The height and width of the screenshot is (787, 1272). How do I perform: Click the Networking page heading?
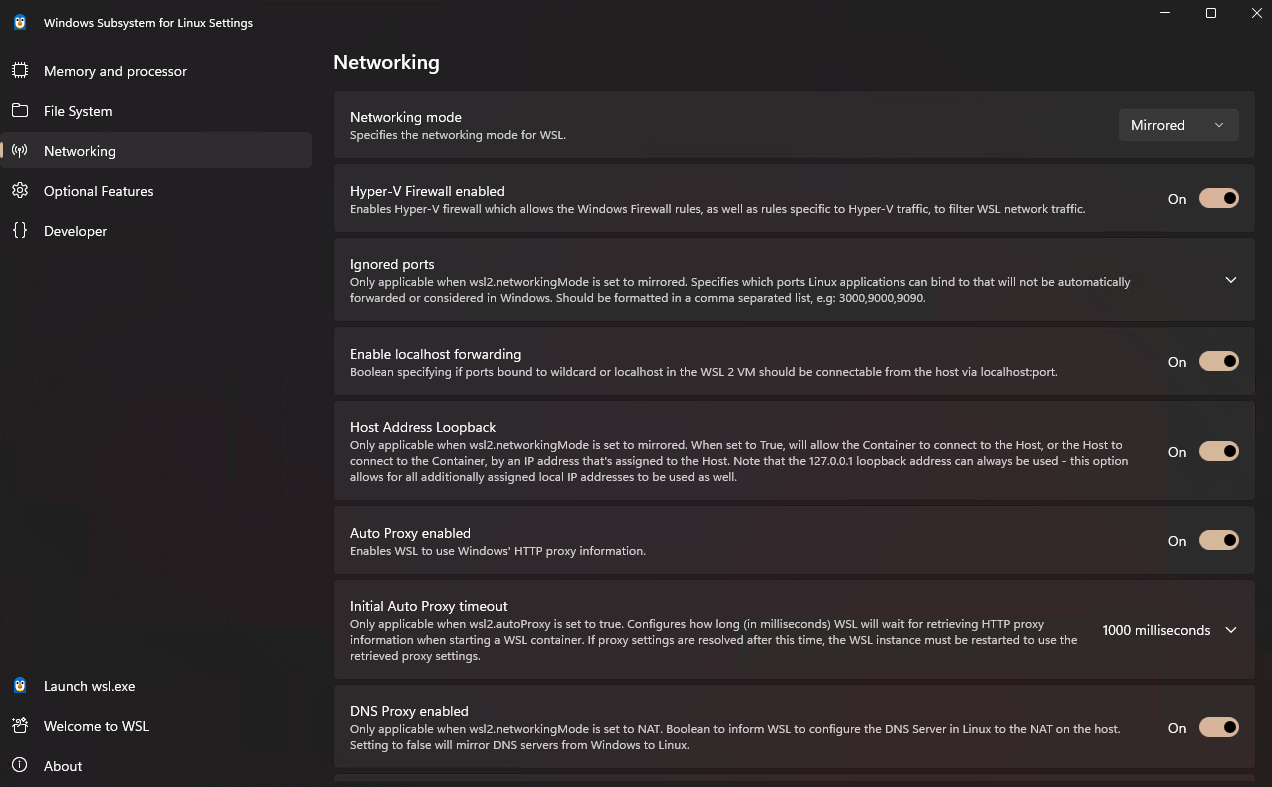pyautogui.click(x=386, y=62)
